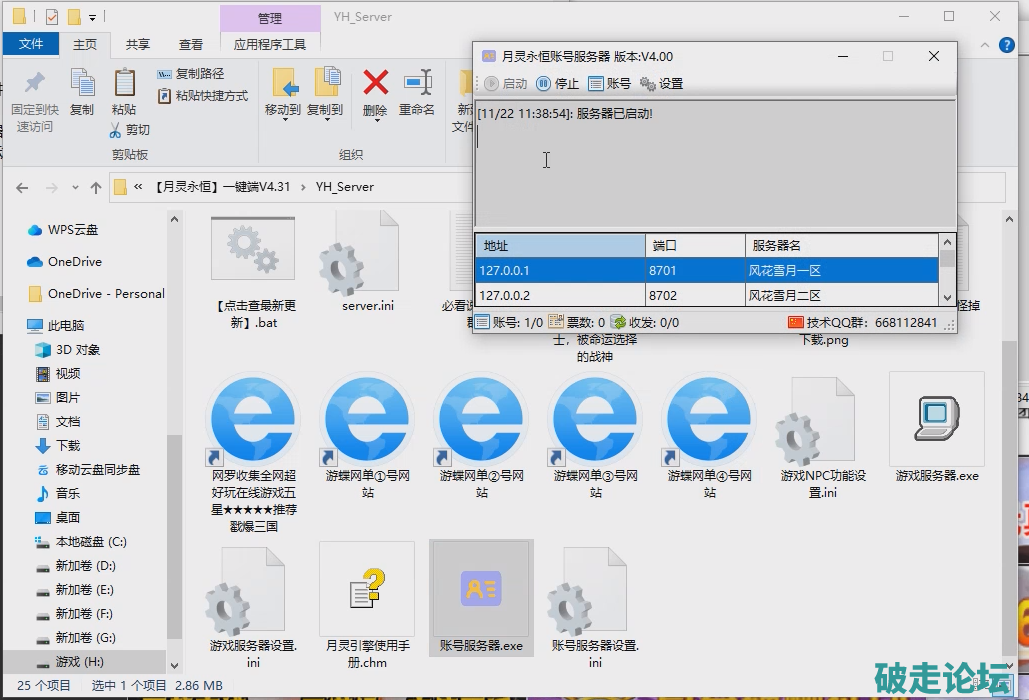
Task: Switch to the 查看 (view) ribbon tab
Action: (191, 44)
